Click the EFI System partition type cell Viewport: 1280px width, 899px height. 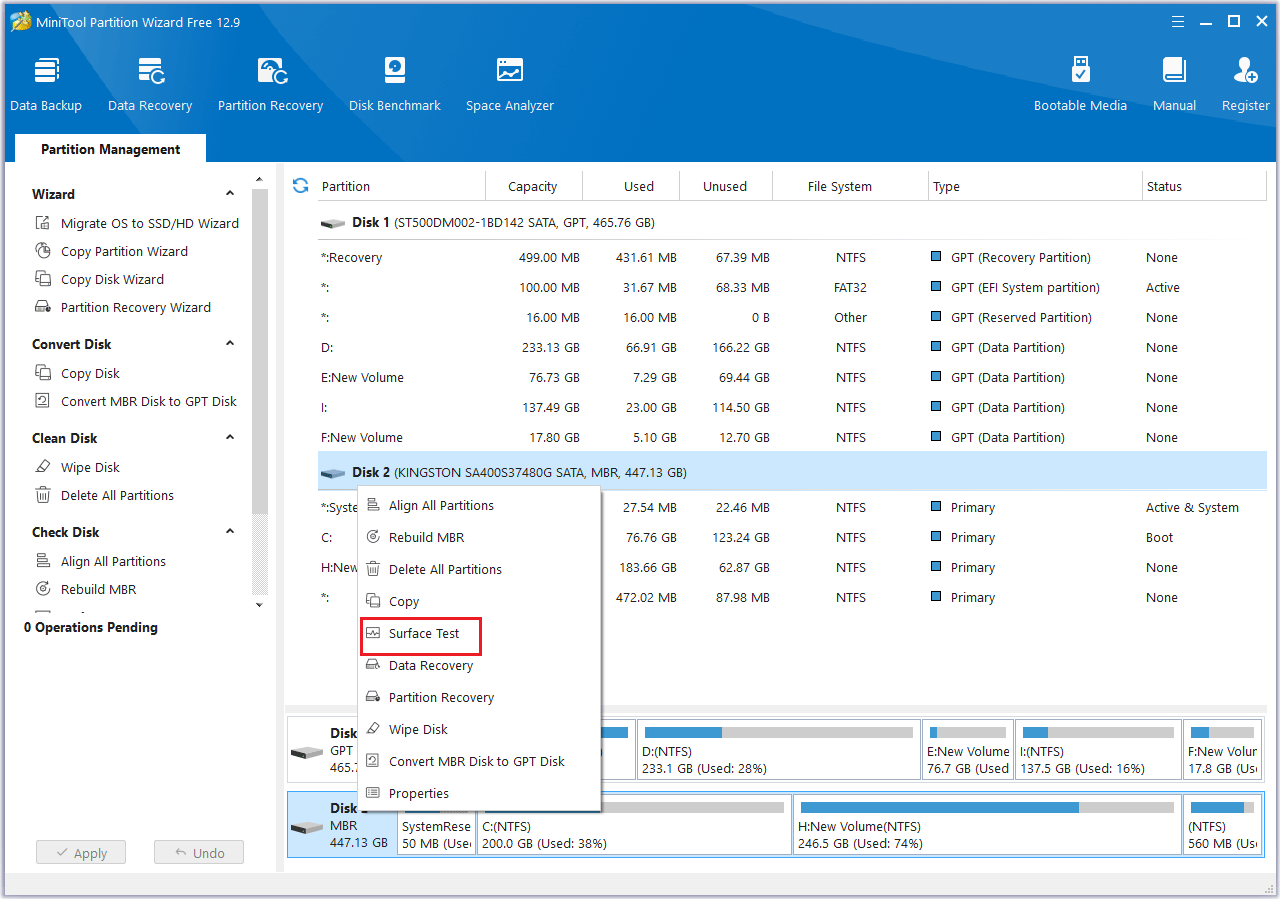(x=1025, y=288)
